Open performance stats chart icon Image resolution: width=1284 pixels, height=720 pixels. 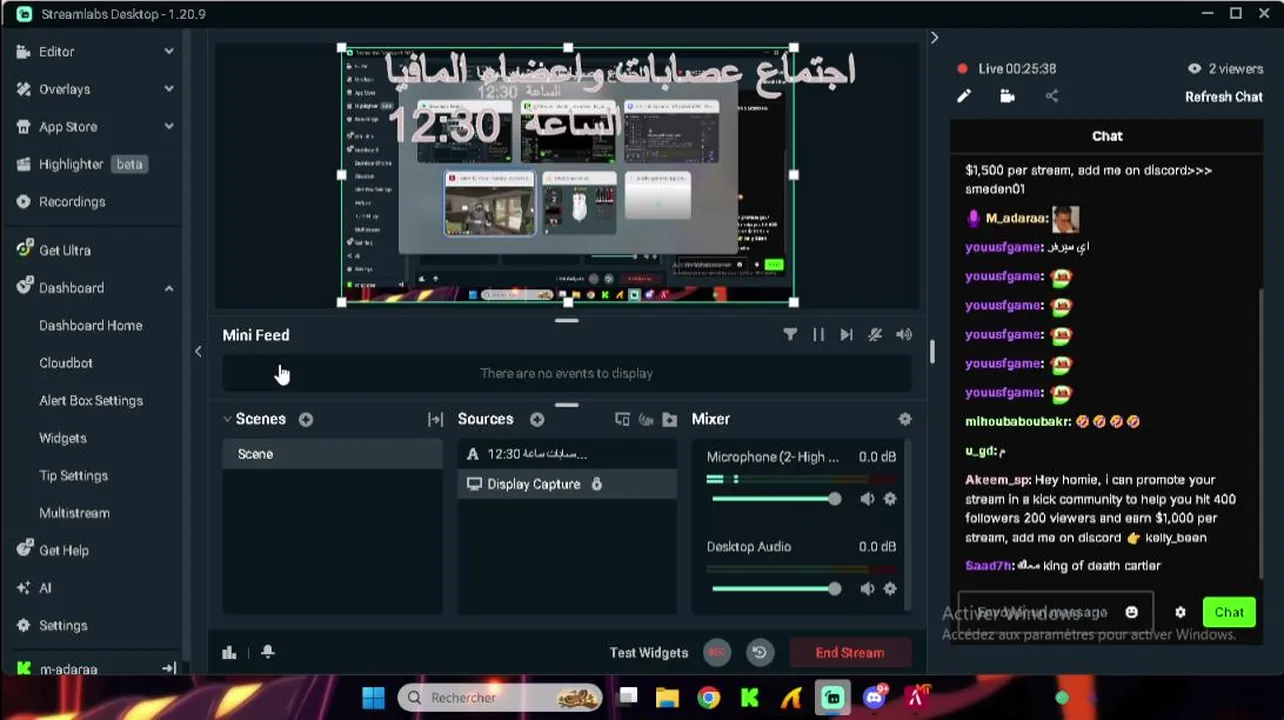[229, 652]
